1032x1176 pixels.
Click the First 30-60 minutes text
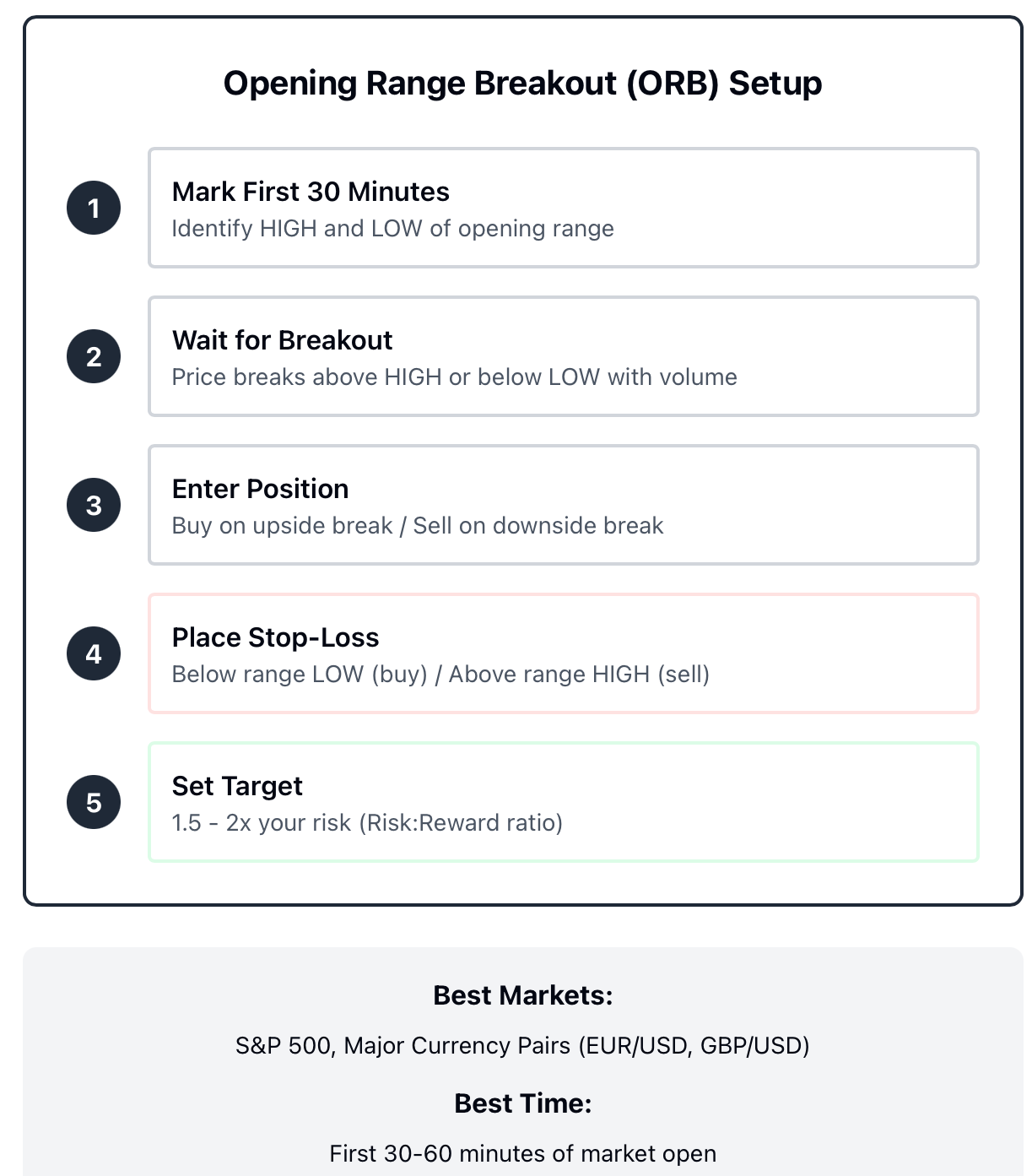point(522,1153)
